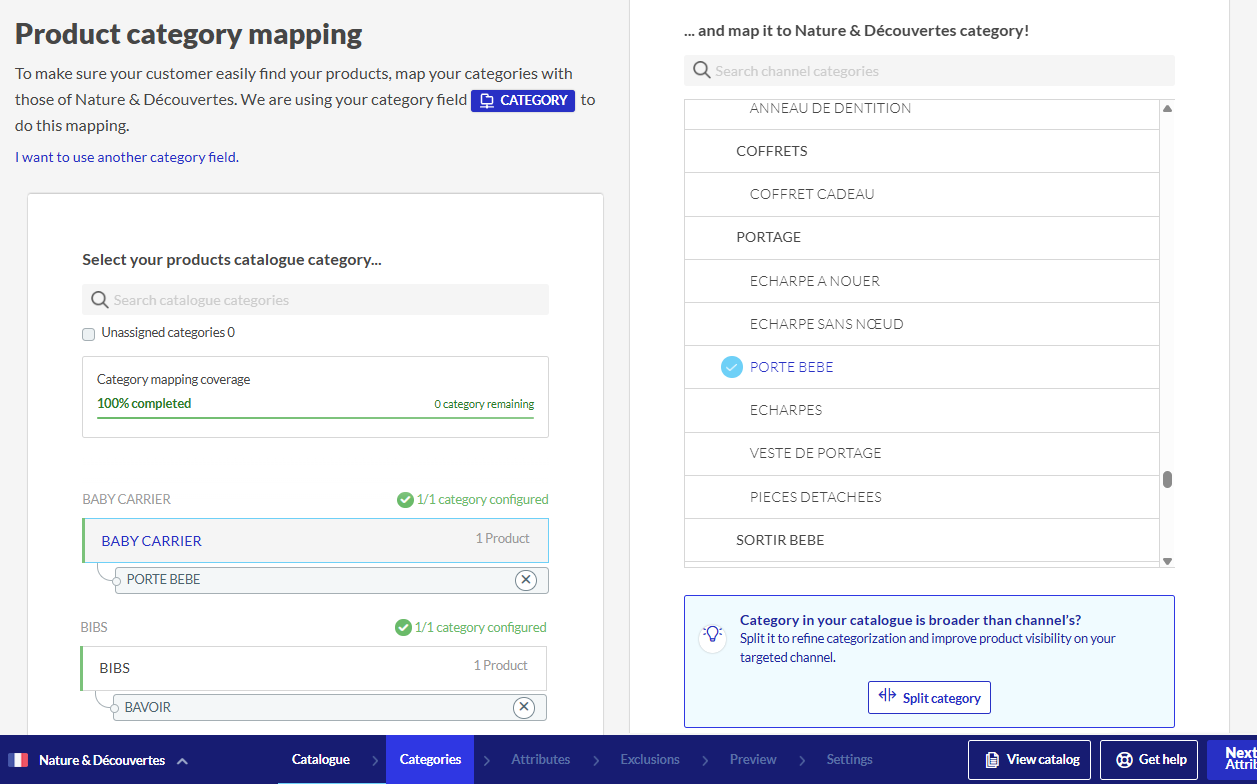Click the lightbulb tip icon
The height and width of the screenshot is (784, 1257).
click(x=712, y=634)
